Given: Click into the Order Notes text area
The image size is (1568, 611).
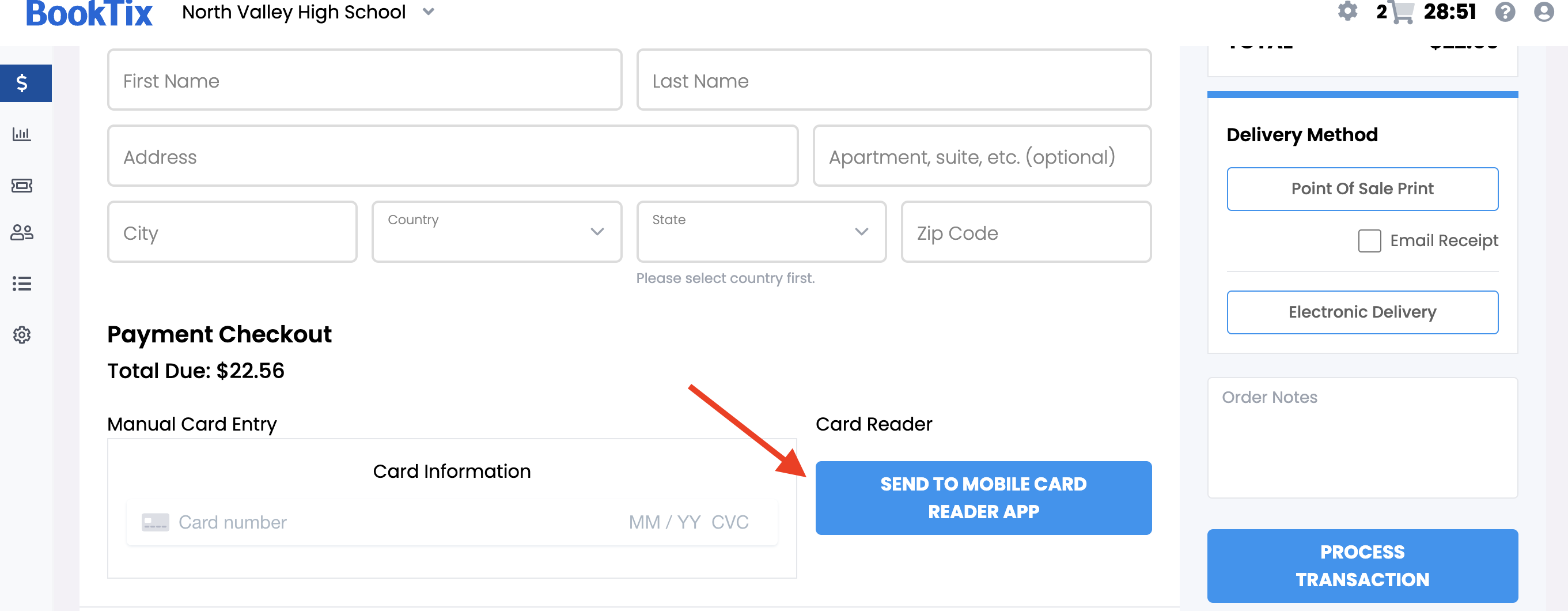Looking at the screenshot, I should [1362, 437].
